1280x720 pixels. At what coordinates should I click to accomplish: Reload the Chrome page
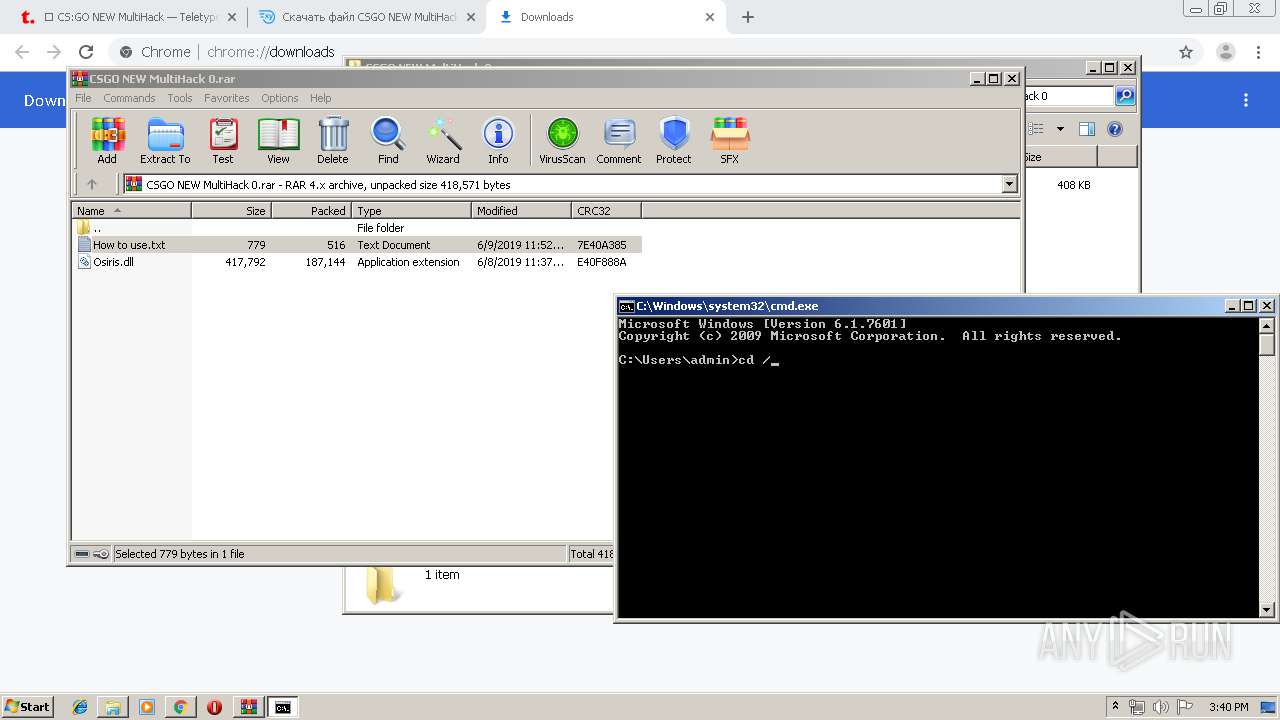[86, 52]
